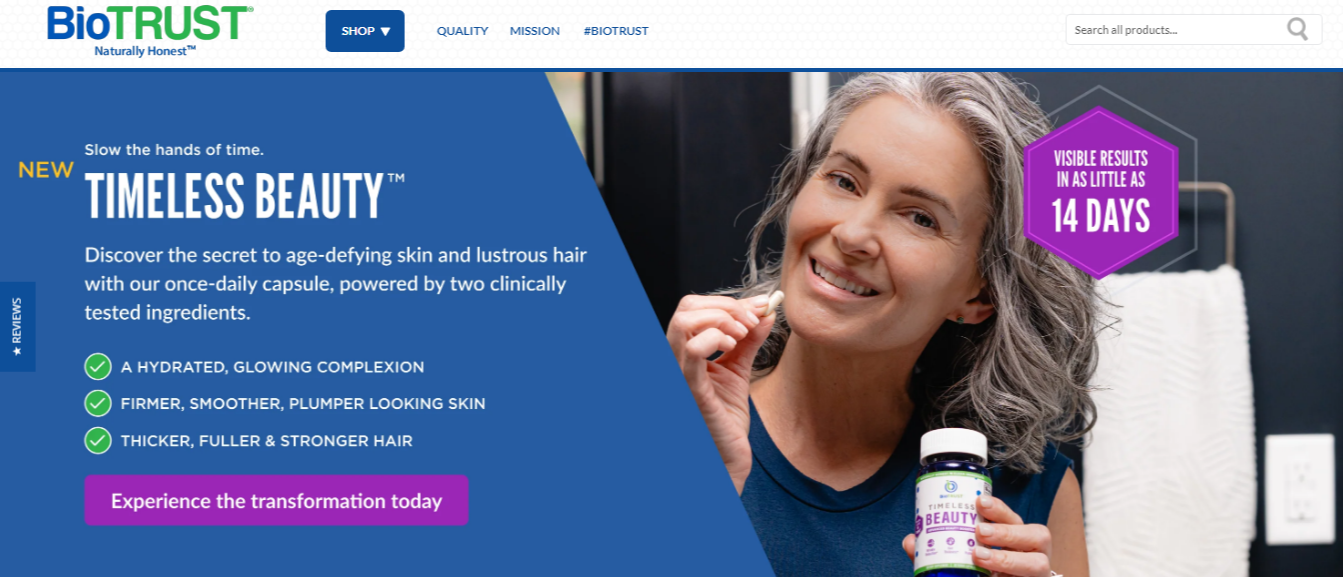Click the yellow NEW label

46,170
